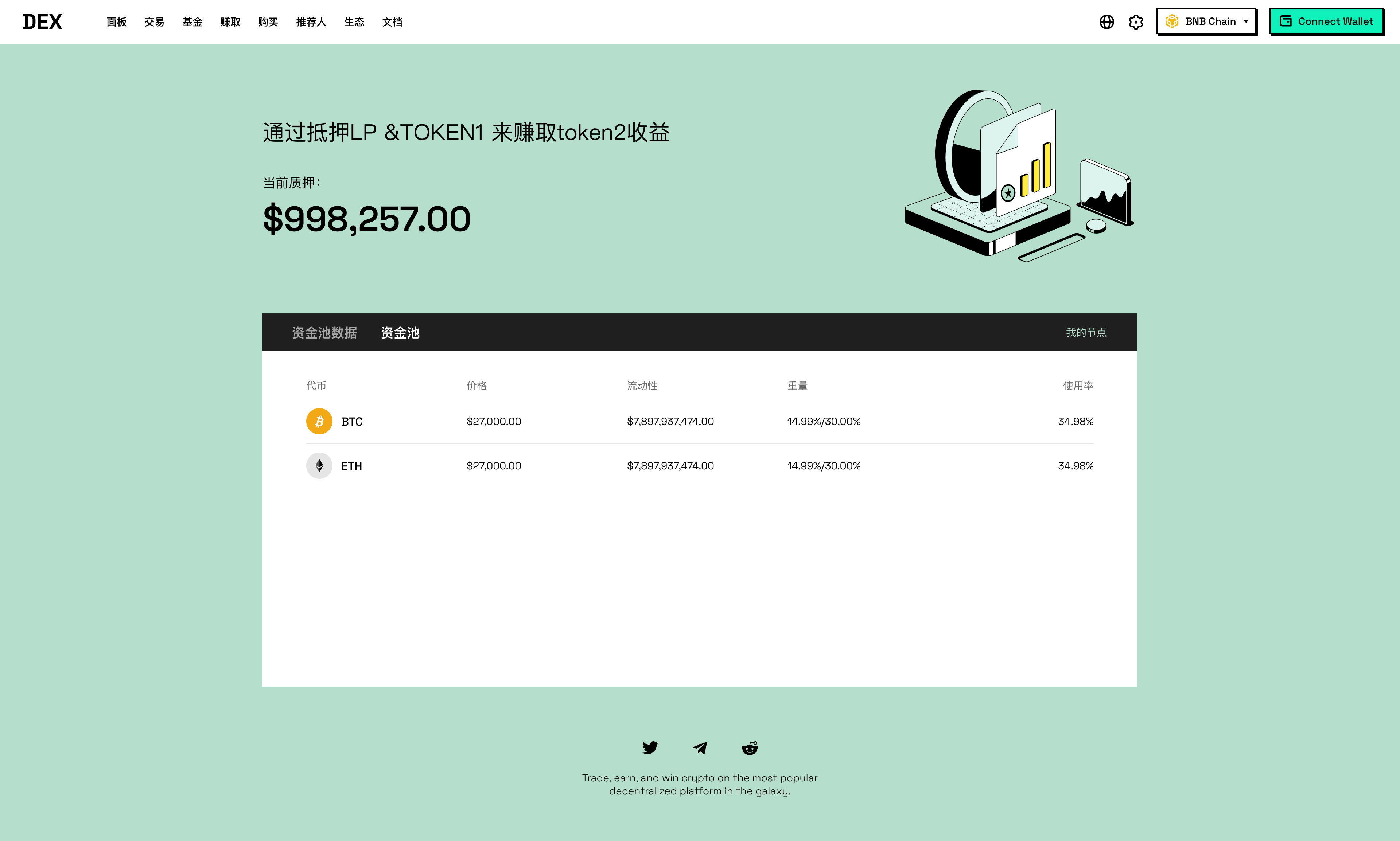Click the footer tagline text
The height and width of the screenshot is (841, 1400).
pyautogui.click(x=700, y=784)
